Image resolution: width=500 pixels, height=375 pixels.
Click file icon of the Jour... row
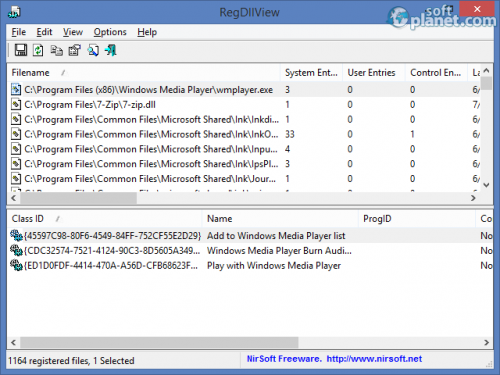pos(16,179)
